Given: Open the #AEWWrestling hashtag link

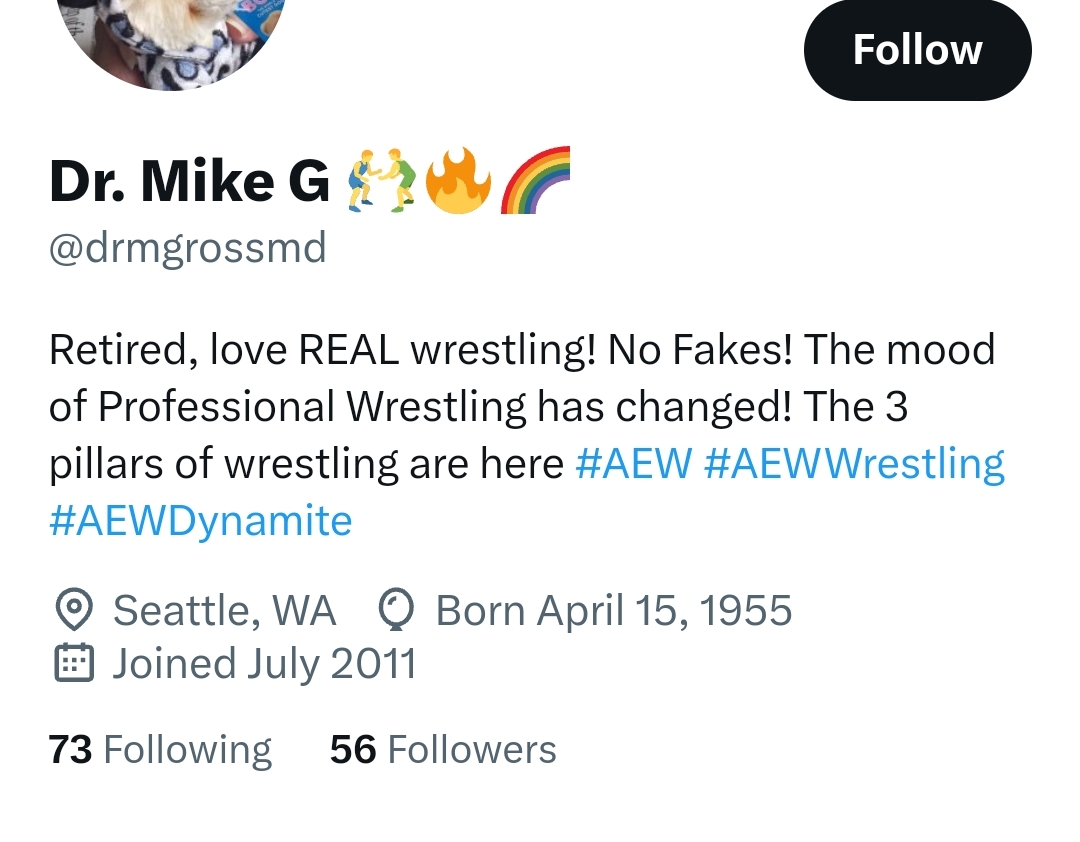Looking at the screenshot, I should tap(855, 463).
